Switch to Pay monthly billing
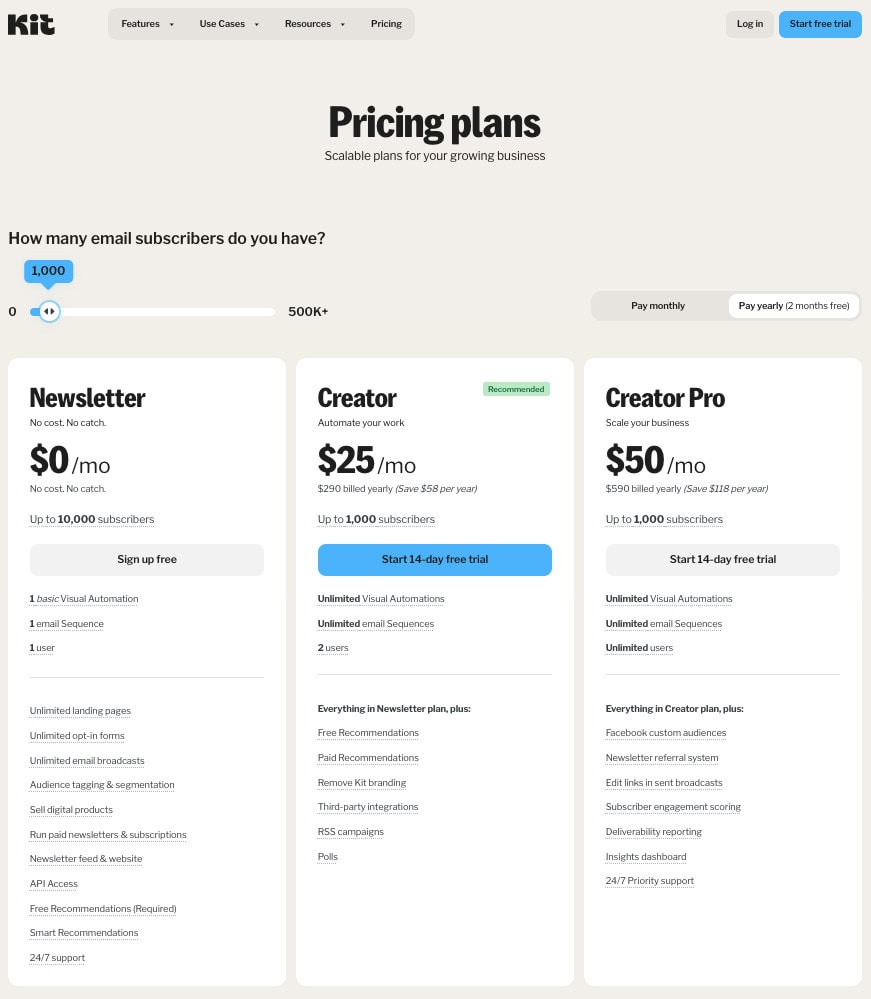The image size is (871, 999). tap(658, 305)
